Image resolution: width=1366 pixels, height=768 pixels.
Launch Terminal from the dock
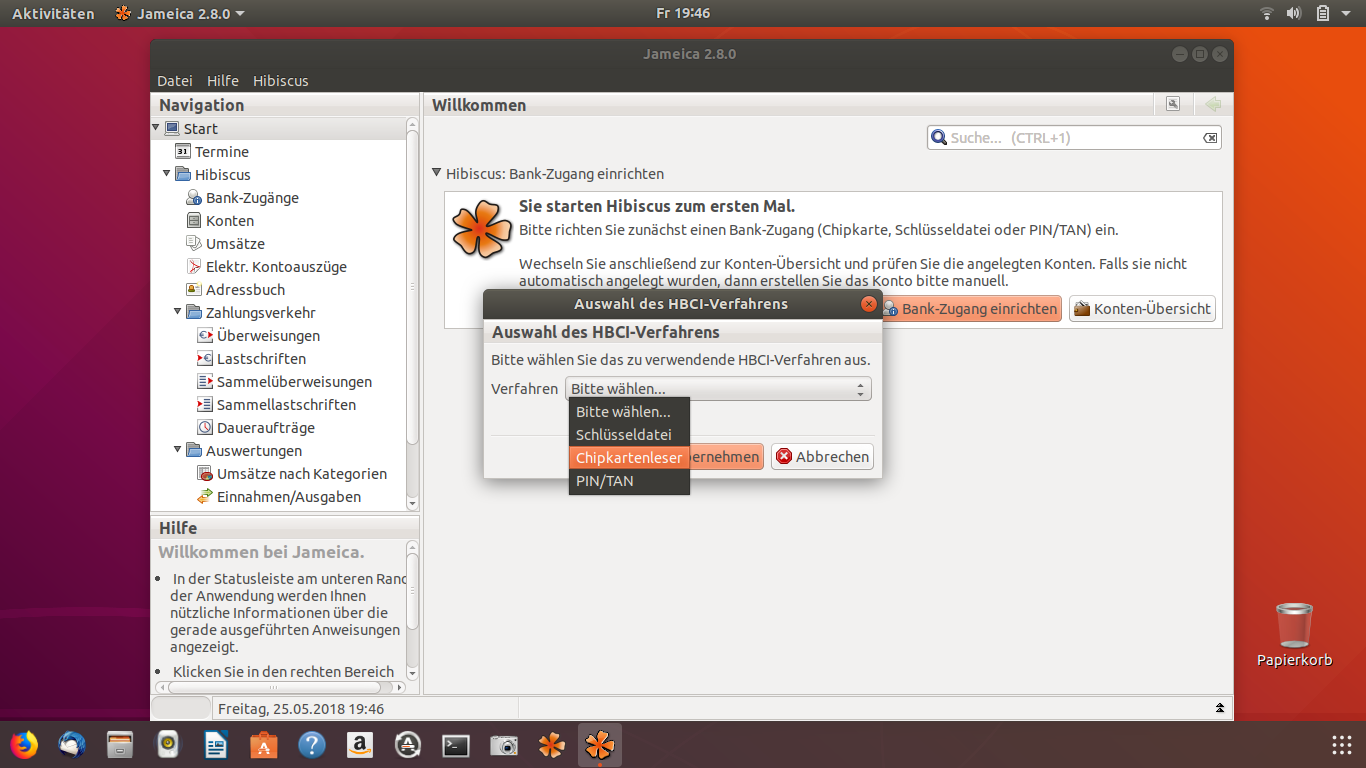coord(456,745)
